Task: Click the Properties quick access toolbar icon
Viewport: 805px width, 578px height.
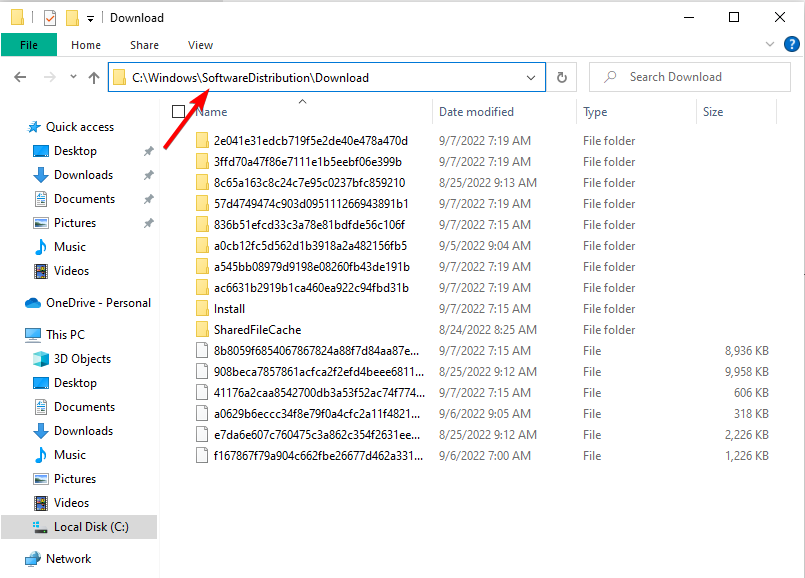Action: pos(49,18)
